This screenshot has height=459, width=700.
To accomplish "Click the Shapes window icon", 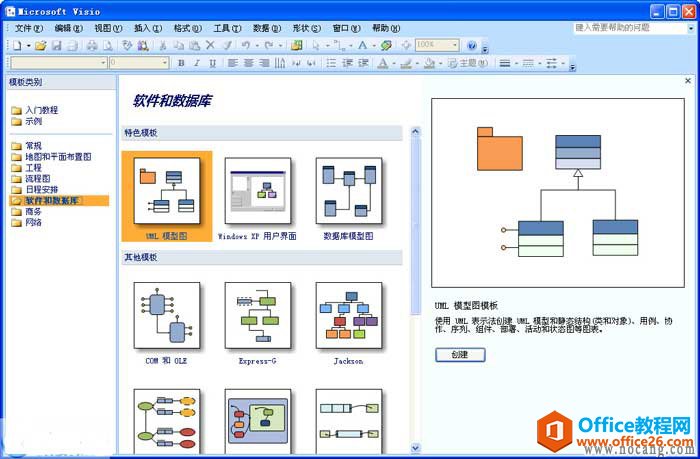I will (296, 45).
